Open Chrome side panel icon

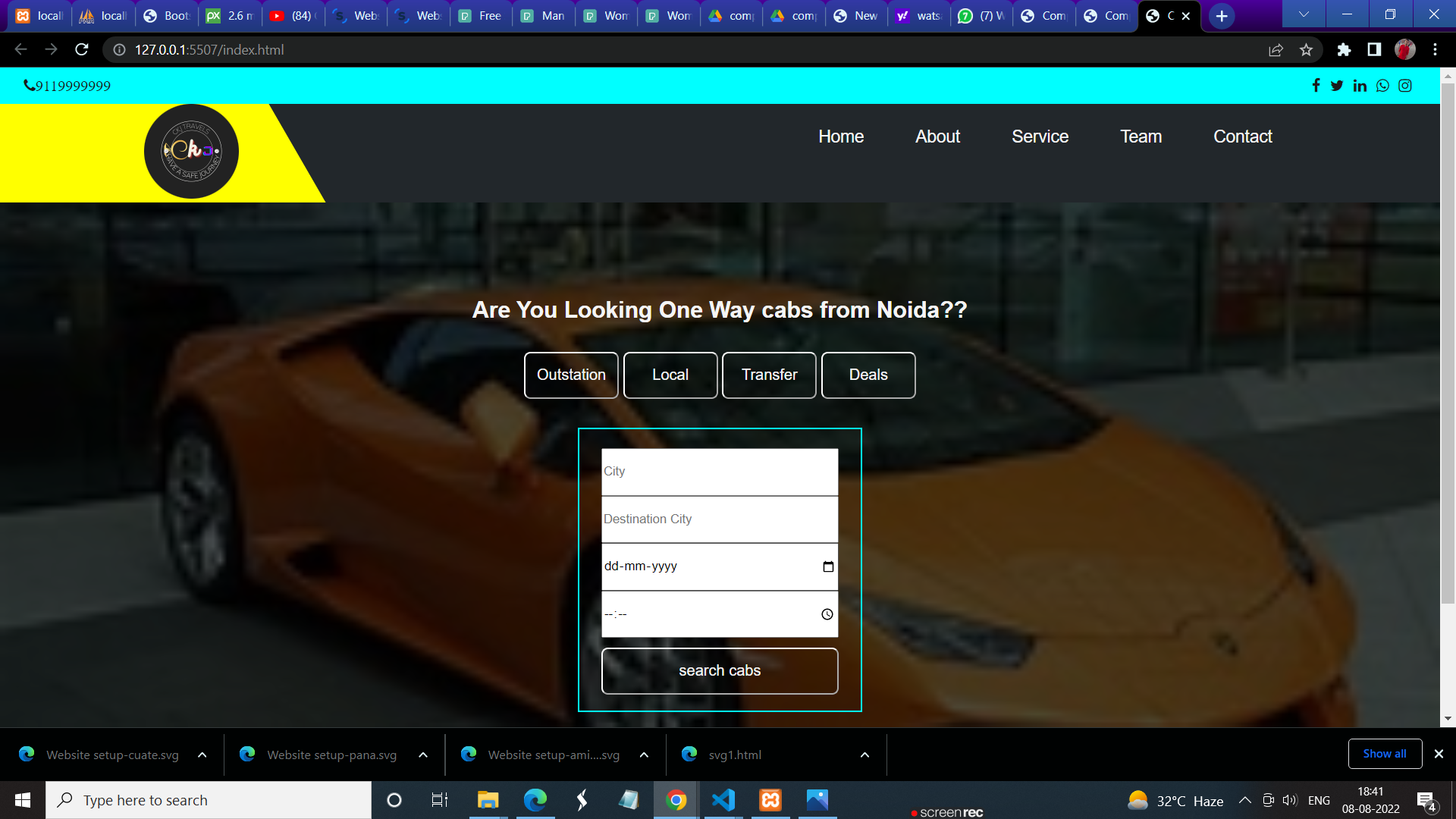click(x=1374, y=49)
